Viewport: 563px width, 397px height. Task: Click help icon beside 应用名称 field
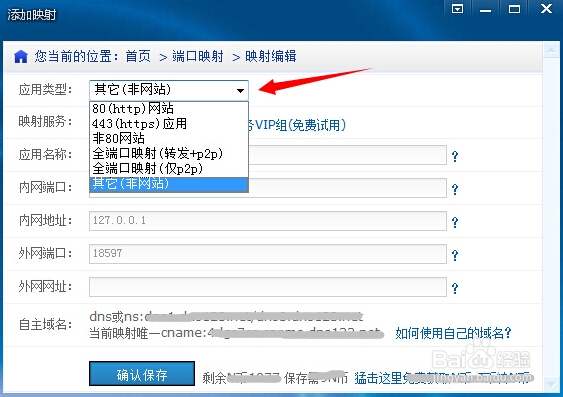(x=455, y=156)
